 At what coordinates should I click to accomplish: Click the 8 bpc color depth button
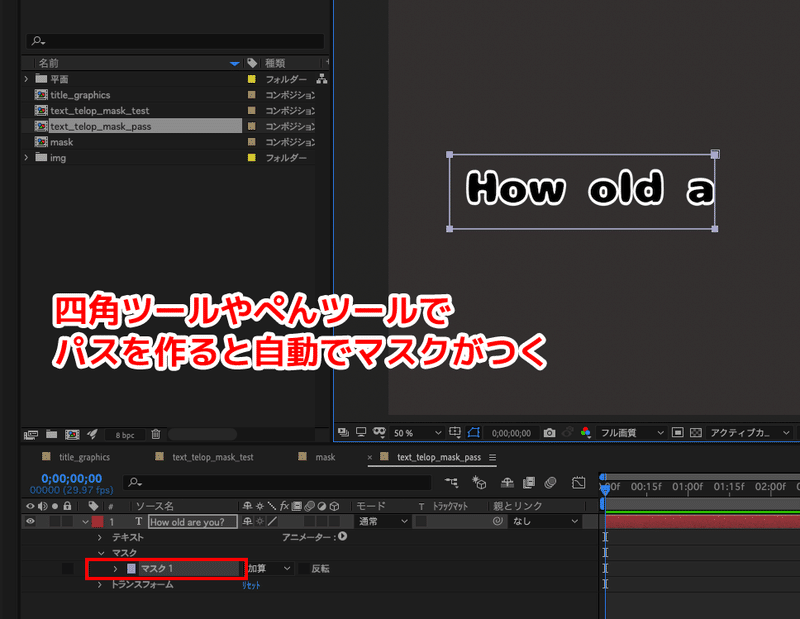125,435
